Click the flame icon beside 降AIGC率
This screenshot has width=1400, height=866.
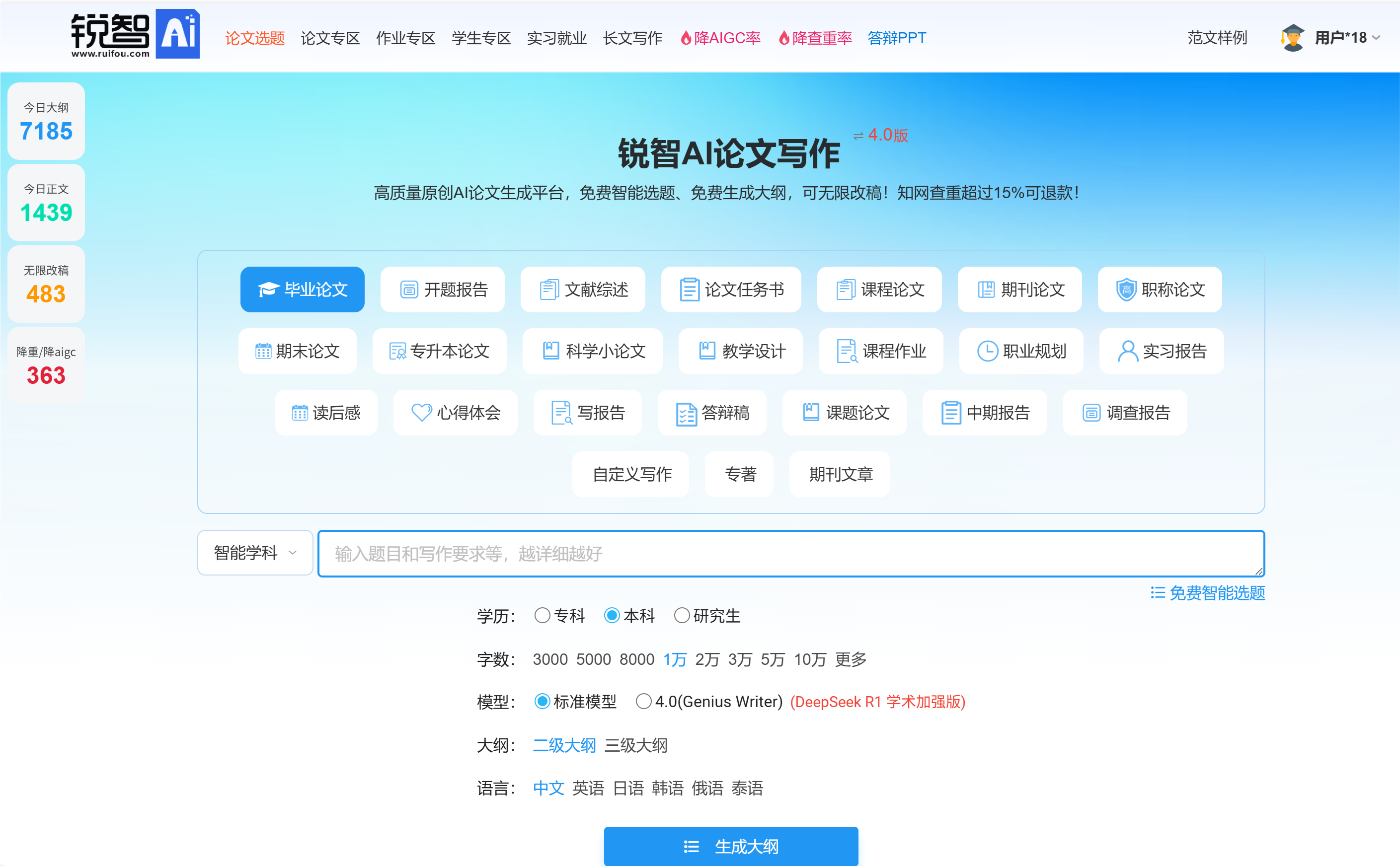(x=686, y=38)
